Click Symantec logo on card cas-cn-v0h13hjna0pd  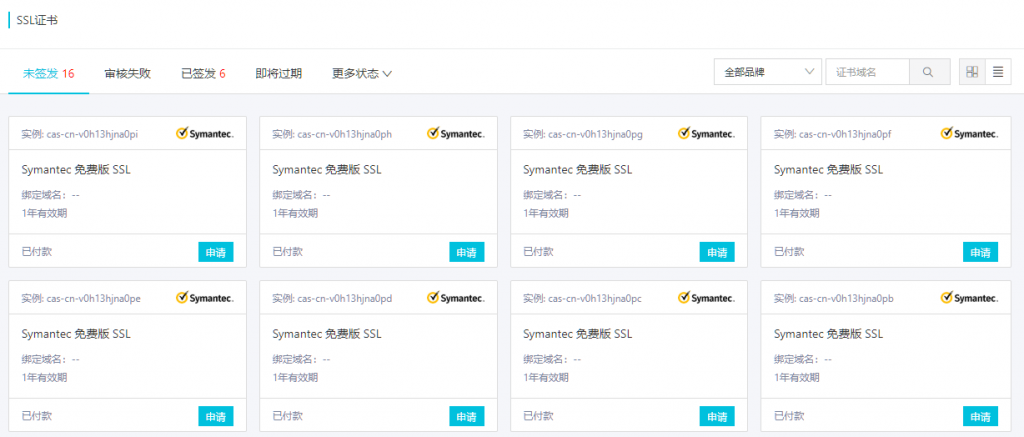(x=455, y=298)
